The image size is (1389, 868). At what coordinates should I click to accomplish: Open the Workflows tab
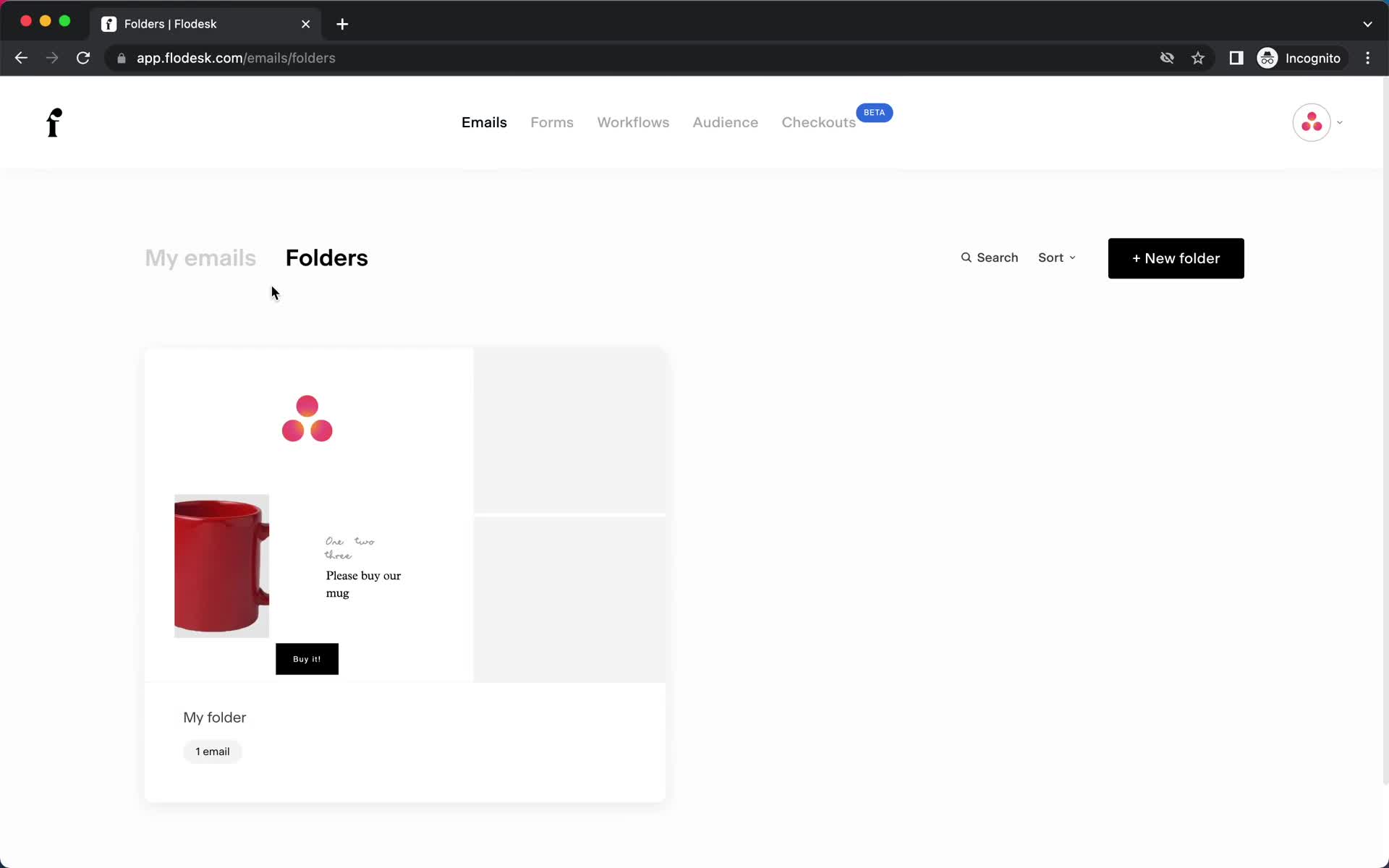click(x=633, y=122)
